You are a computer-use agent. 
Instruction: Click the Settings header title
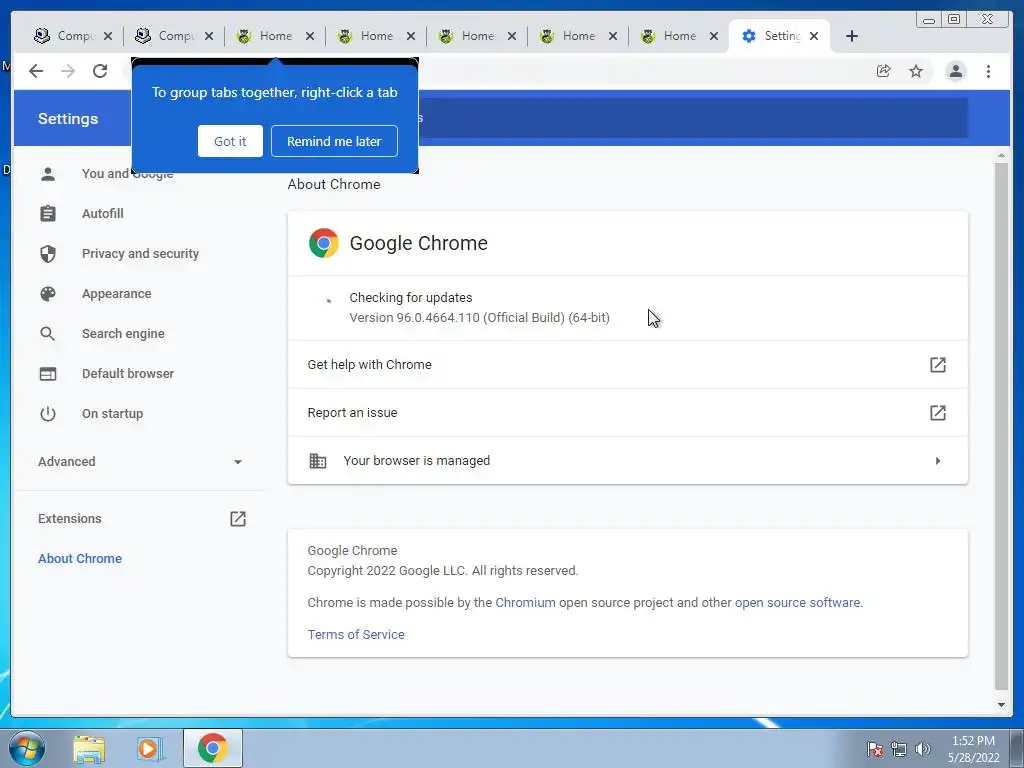tap(68, 119)
